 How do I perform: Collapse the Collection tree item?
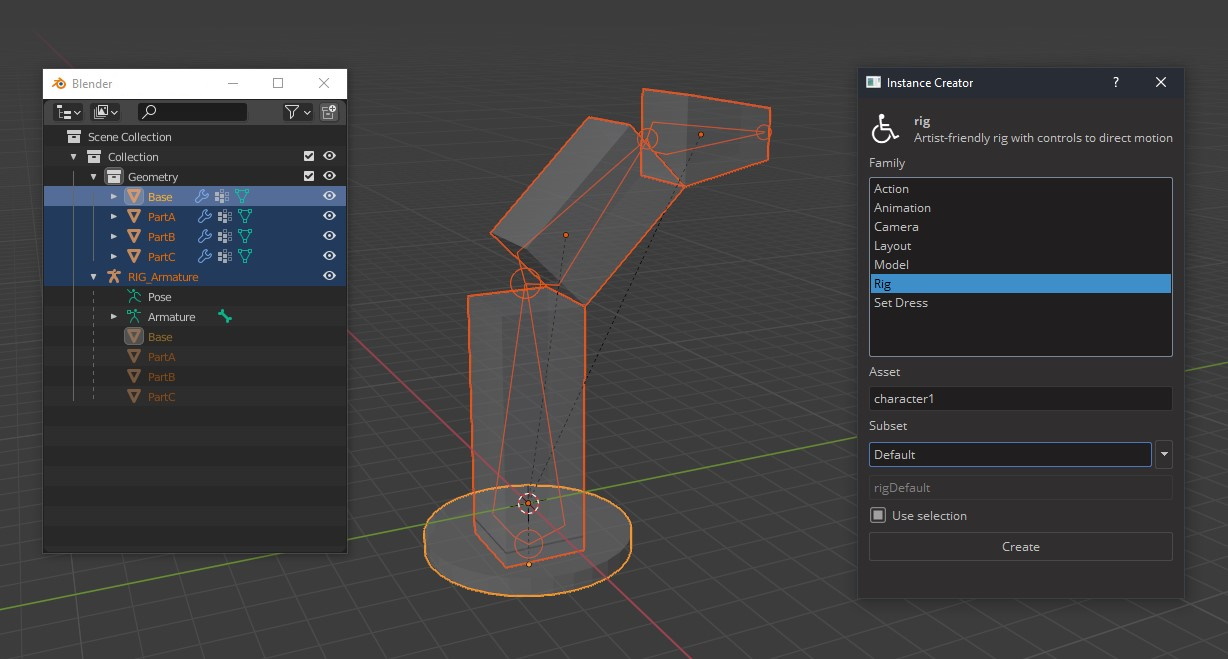(x=73, y=157)
